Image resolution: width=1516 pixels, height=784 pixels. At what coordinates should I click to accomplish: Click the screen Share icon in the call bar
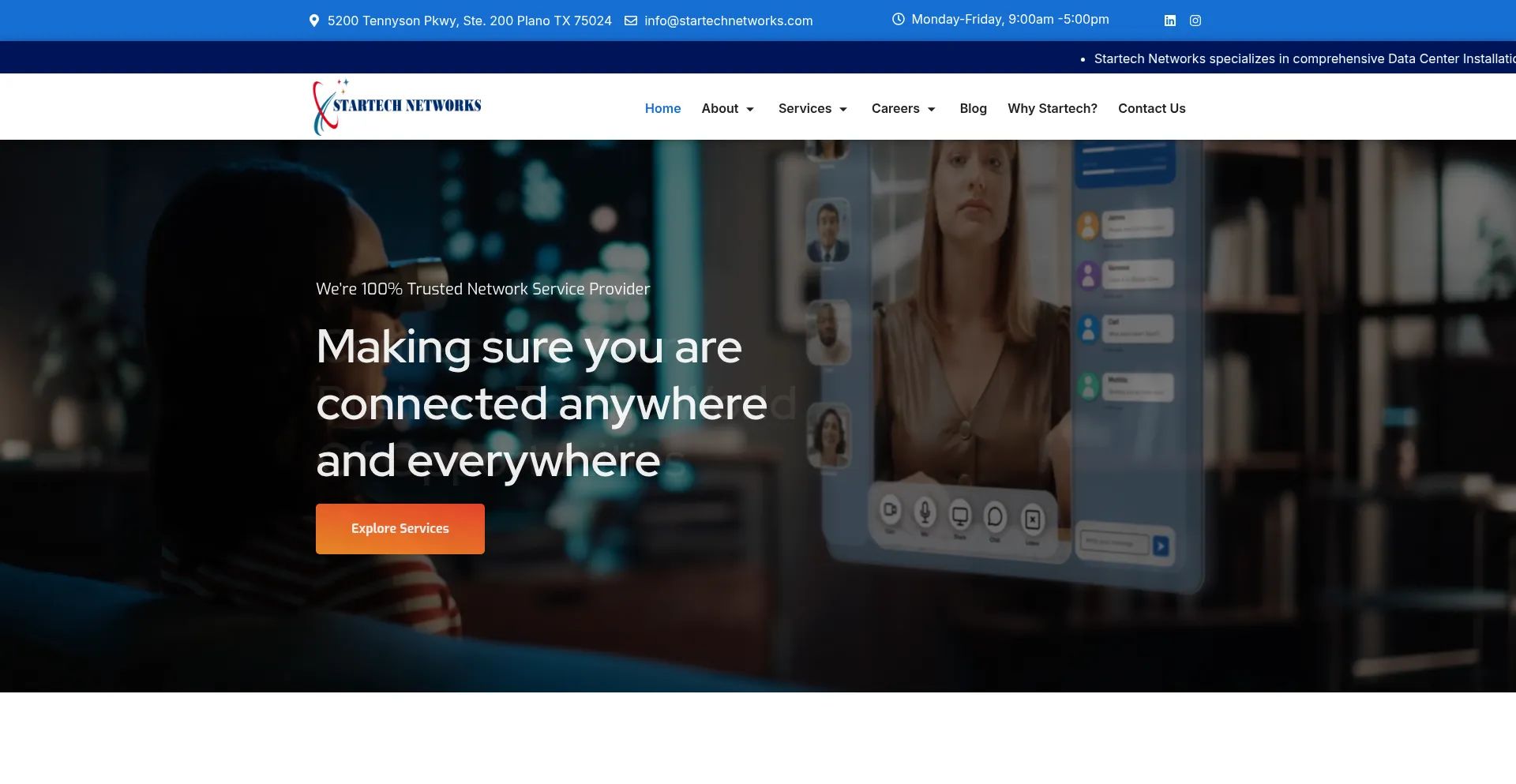959,515
